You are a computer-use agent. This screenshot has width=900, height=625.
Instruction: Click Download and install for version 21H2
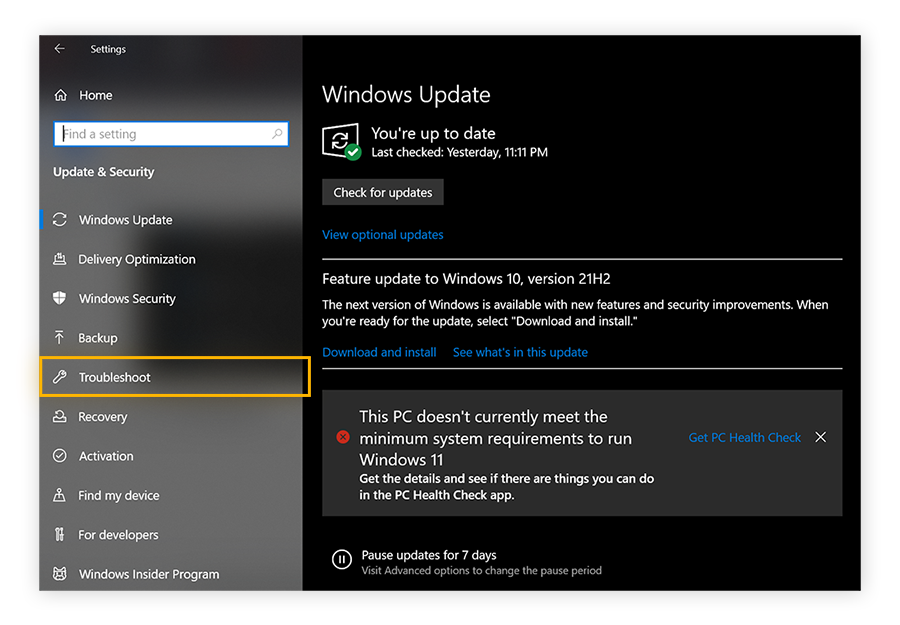379,352
